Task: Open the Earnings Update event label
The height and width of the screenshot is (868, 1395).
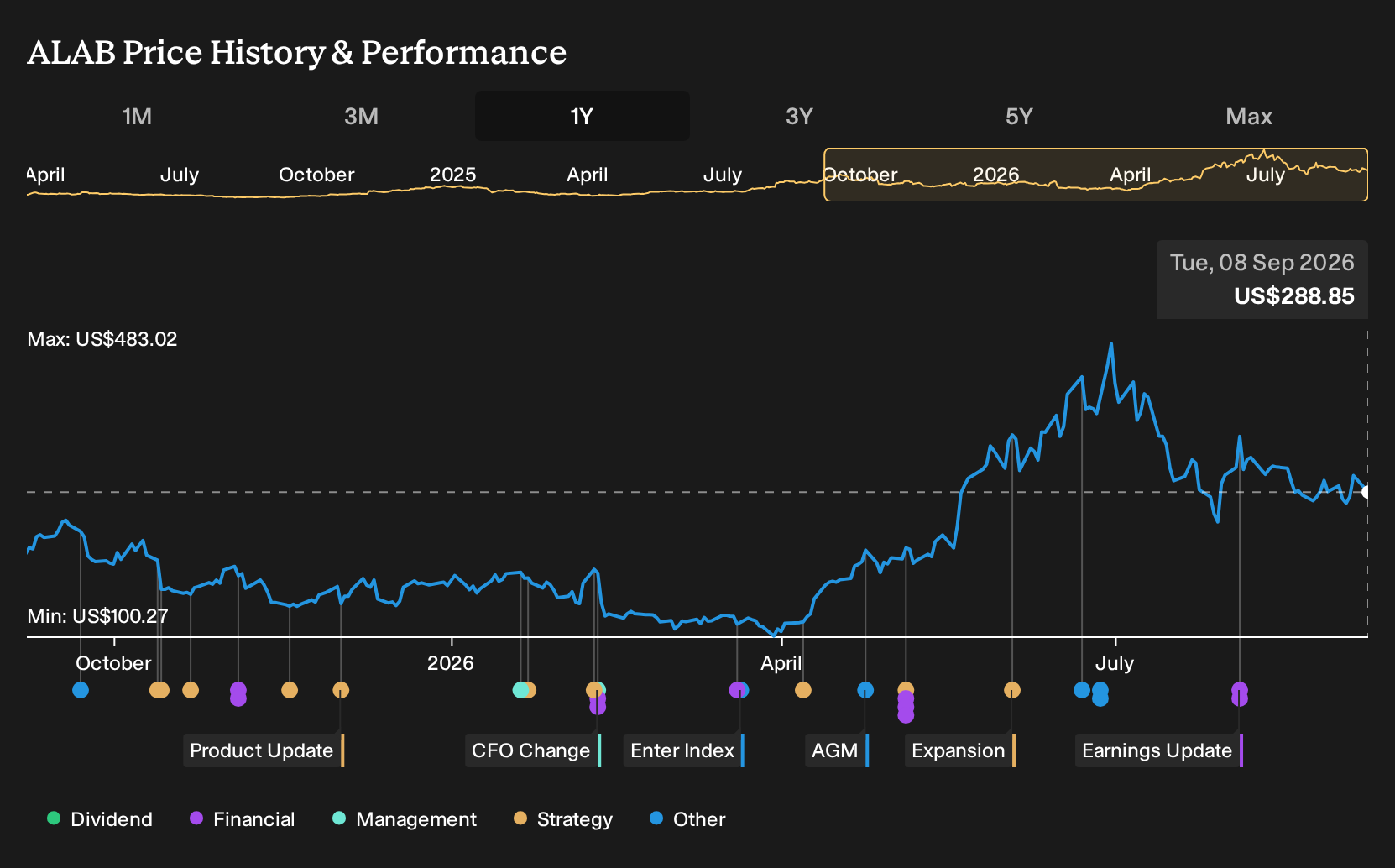Action: pyautogui.click(x=1159, y=750)
